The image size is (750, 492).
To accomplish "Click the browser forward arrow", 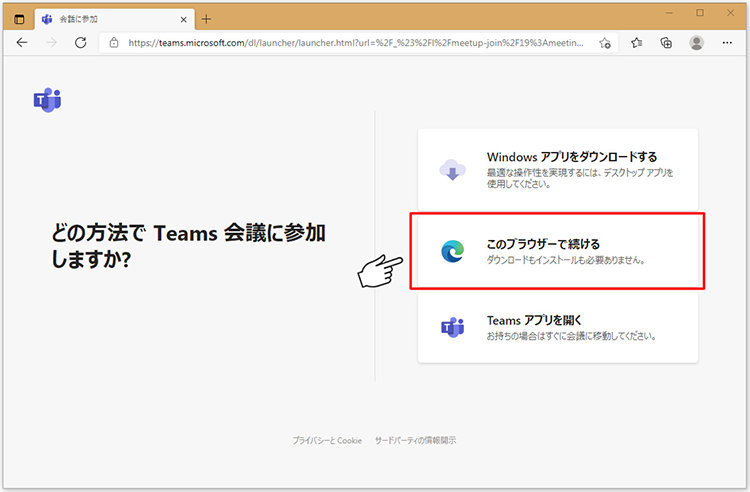I will (x=51, y=43).
